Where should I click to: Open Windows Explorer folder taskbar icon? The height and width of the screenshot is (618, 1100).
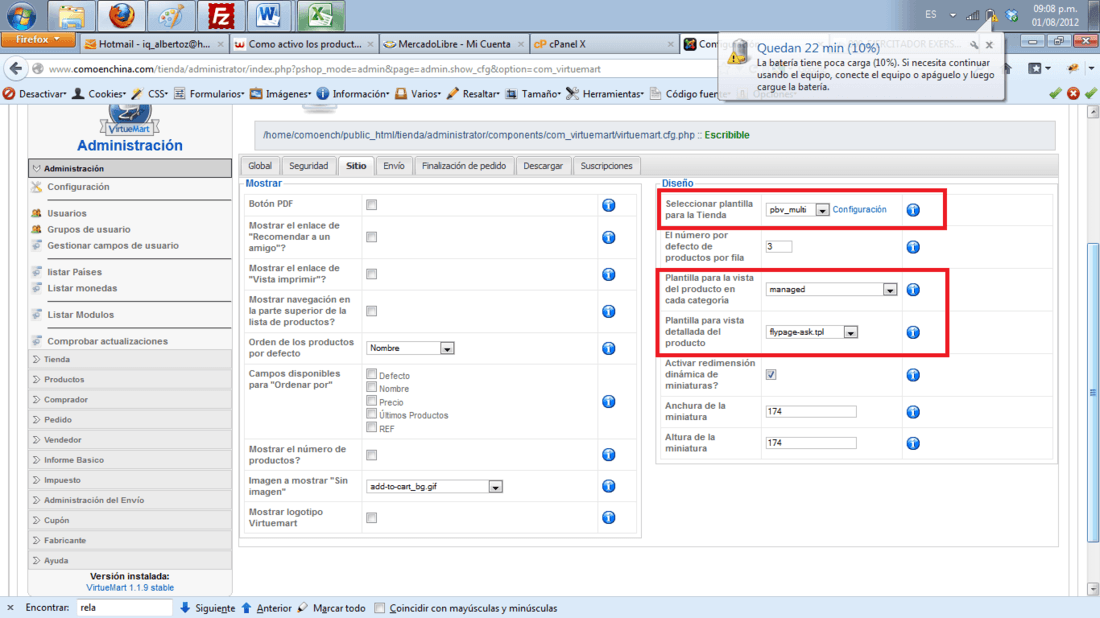coord(71,15)
